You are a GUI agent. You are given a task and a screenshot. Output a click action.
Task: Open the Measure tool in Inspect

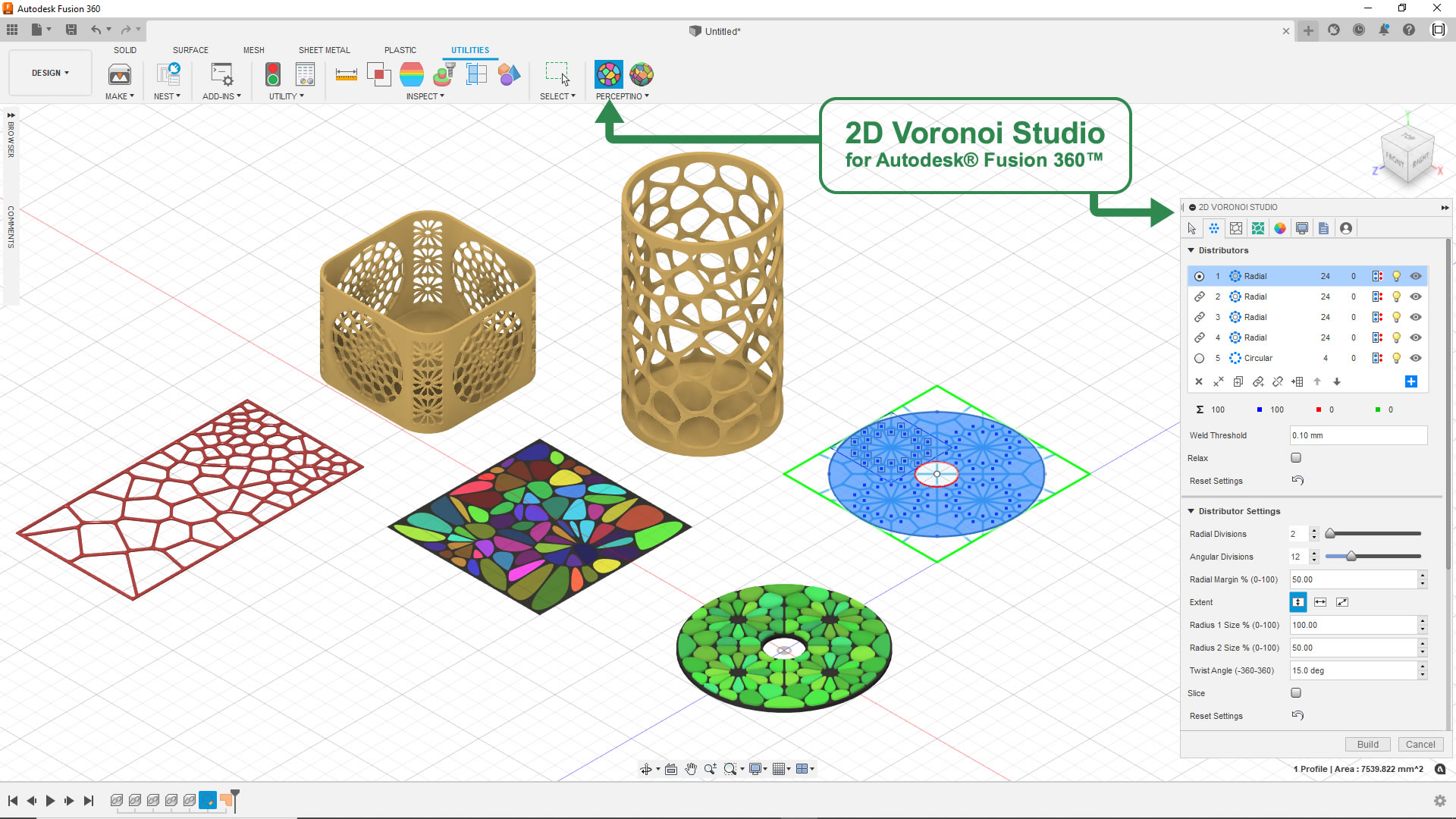pyautogui.click(x=346, y=74)
